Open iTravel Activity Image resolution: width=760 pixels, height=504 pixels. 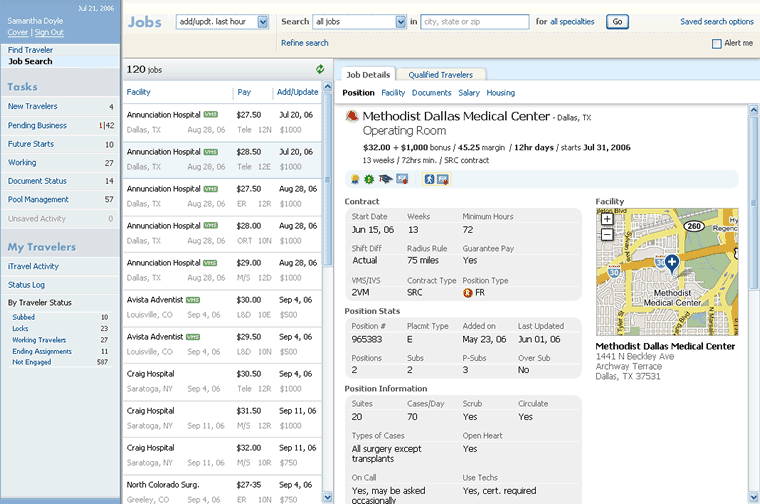(33, 266)
